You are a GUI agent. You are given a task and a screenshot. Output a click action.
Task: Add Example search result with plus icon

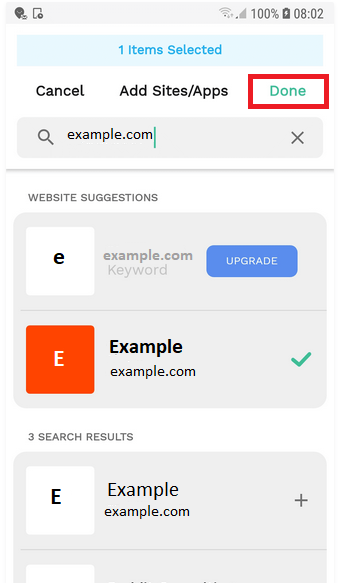click(x=301, y=500)
